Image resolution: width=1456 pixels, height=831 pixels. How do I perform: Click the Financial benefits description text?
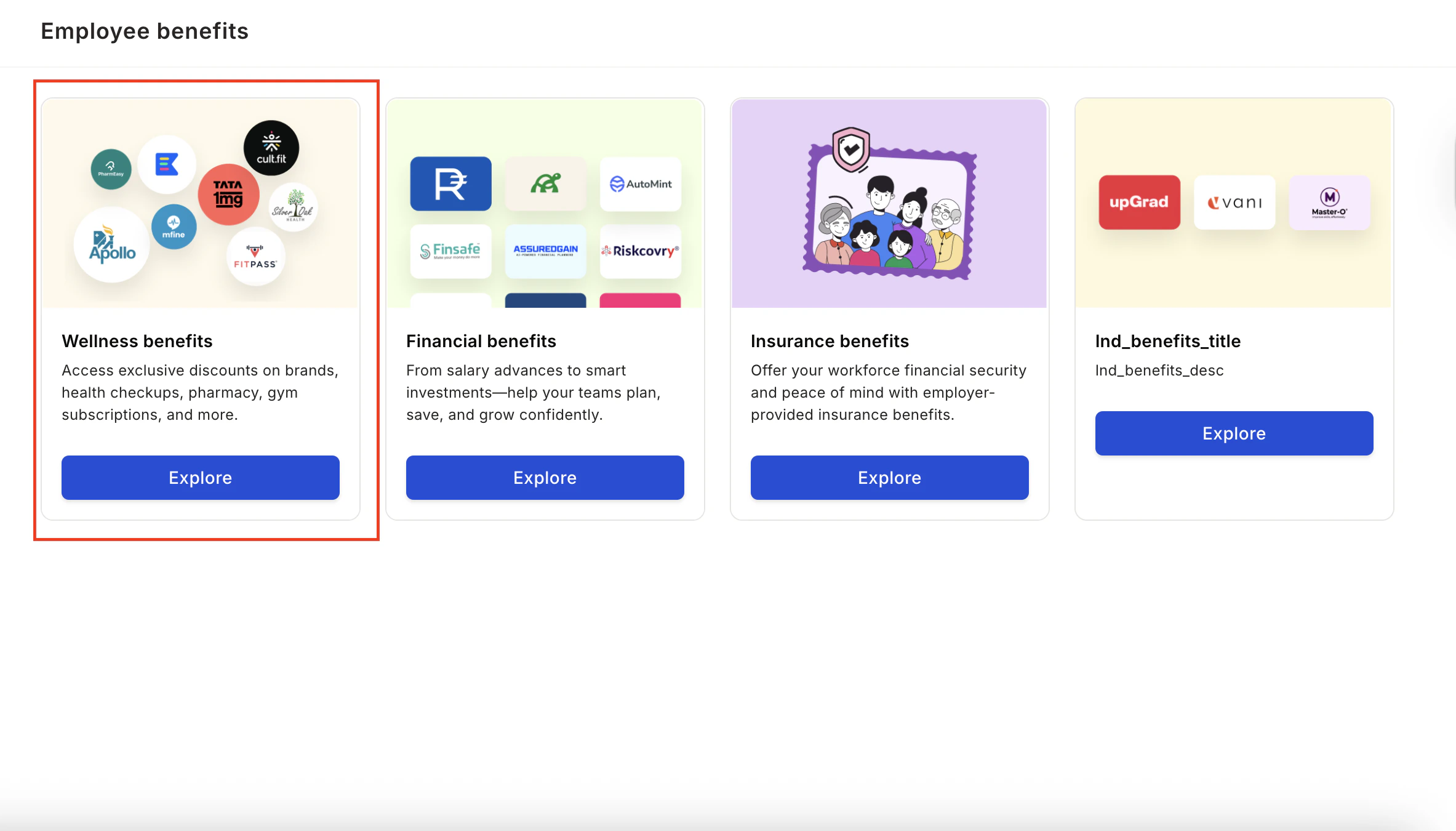coord(534,393)
